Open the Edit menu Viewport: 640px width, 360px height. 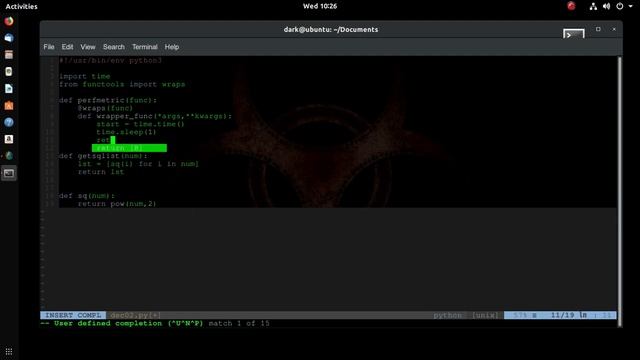coord(67,47)
